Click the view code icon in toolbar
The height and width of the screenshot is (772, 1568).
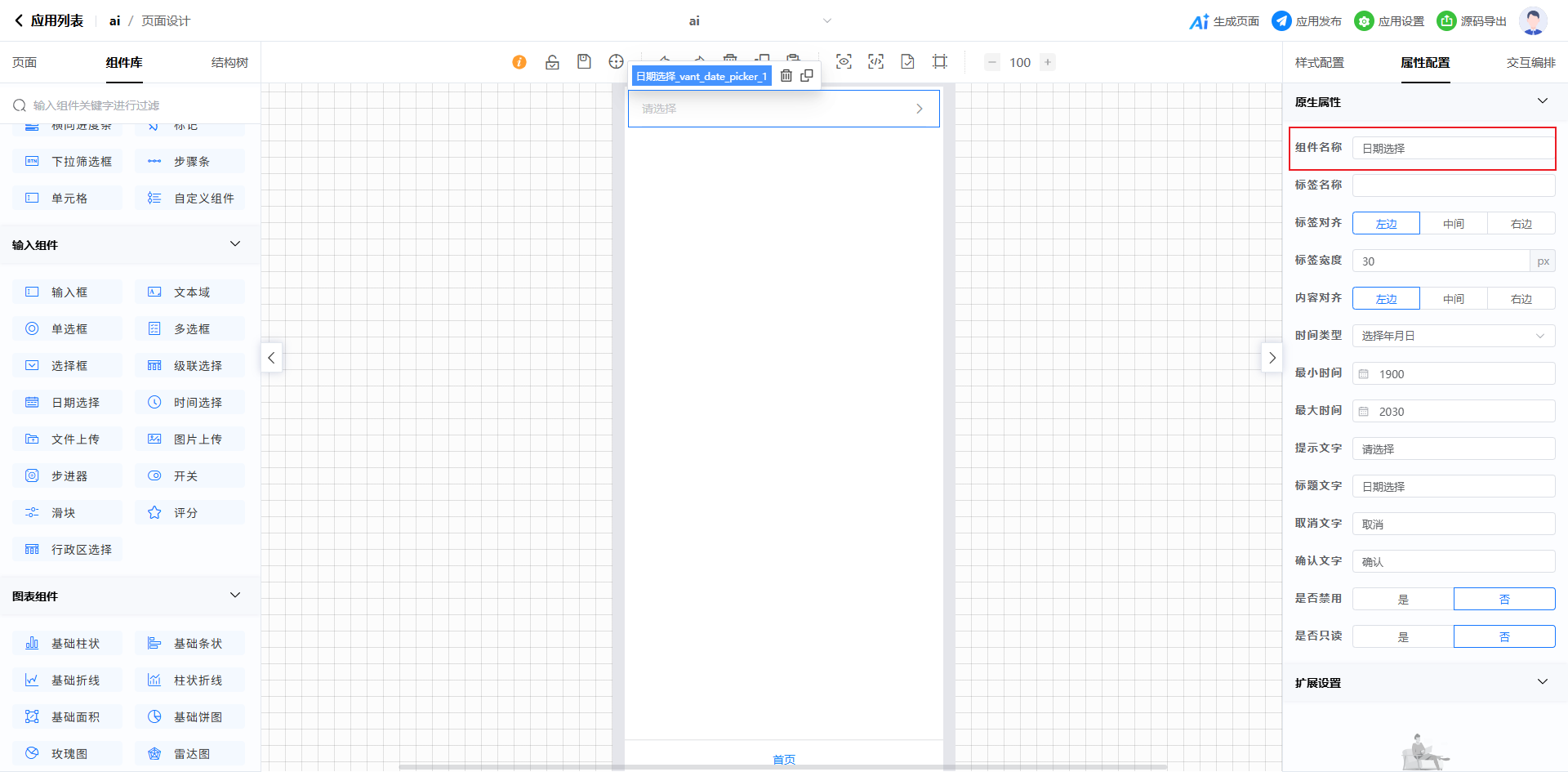click(x=875, y=62)
